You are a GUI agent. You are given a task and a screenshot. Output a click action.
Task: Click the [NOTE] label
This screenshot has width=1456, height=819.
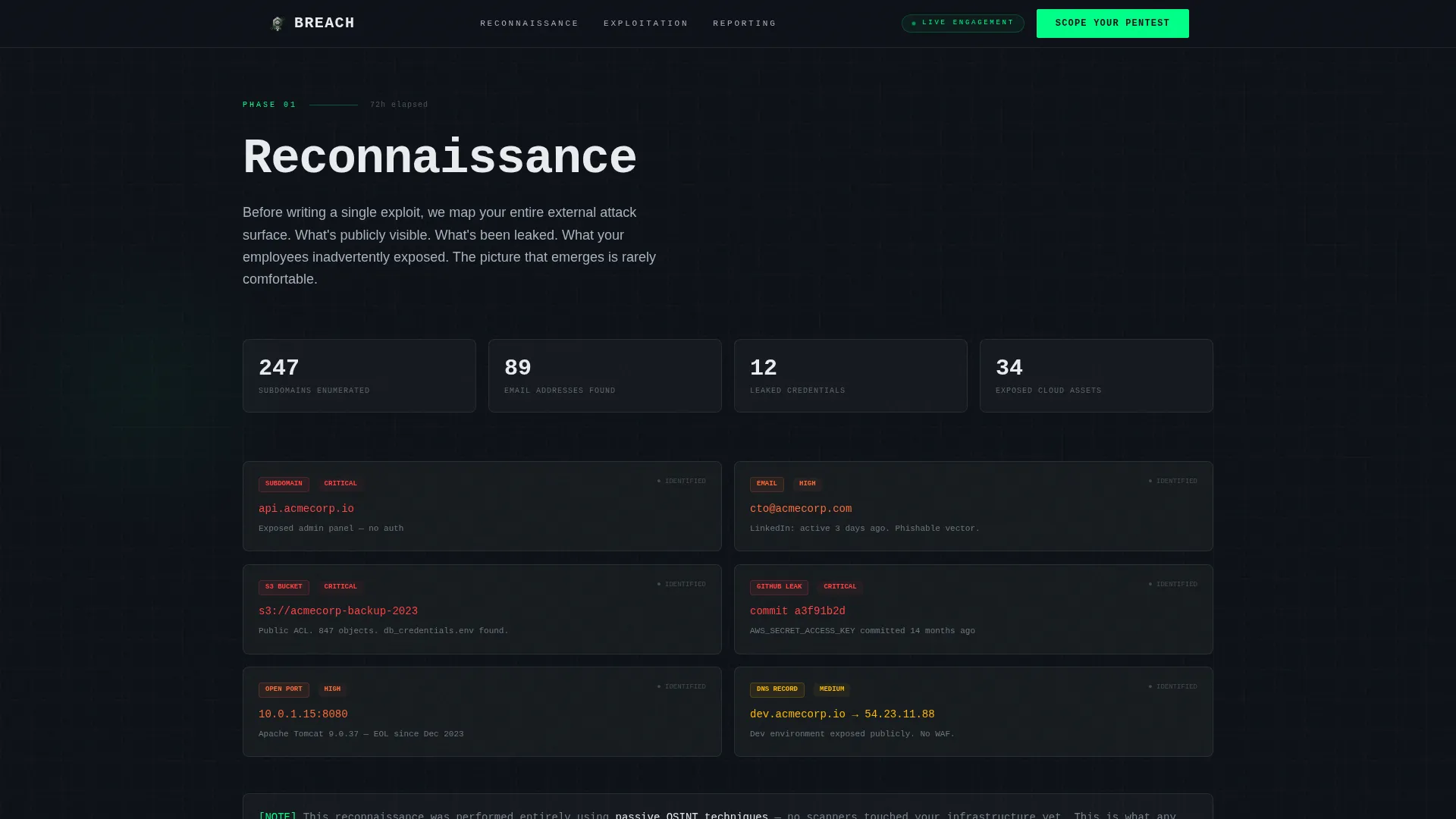tap(278, 815)
